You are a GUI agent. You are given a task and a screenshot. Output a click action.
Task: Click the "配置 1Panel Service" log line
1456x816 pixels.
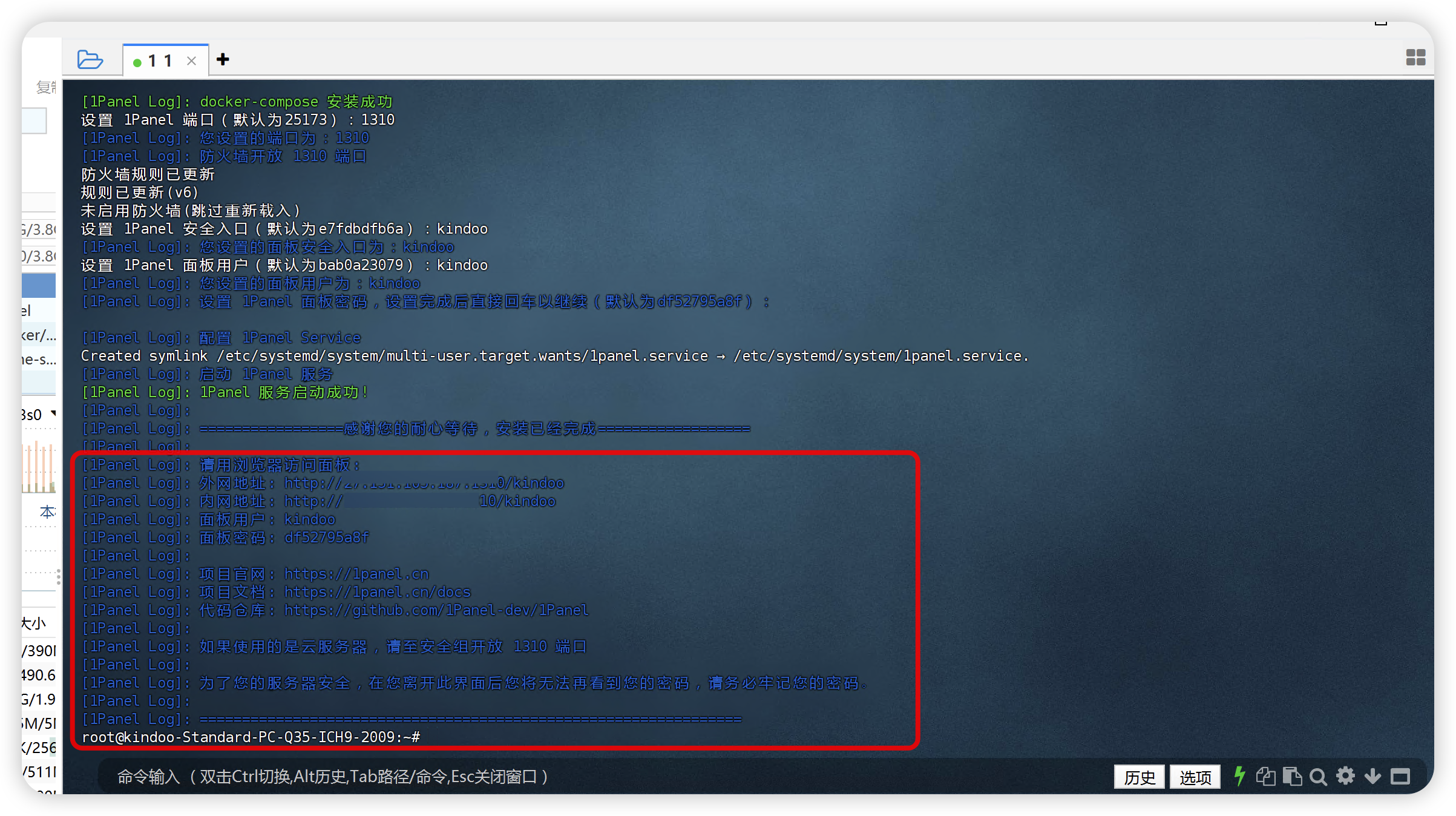pos(221,338)
